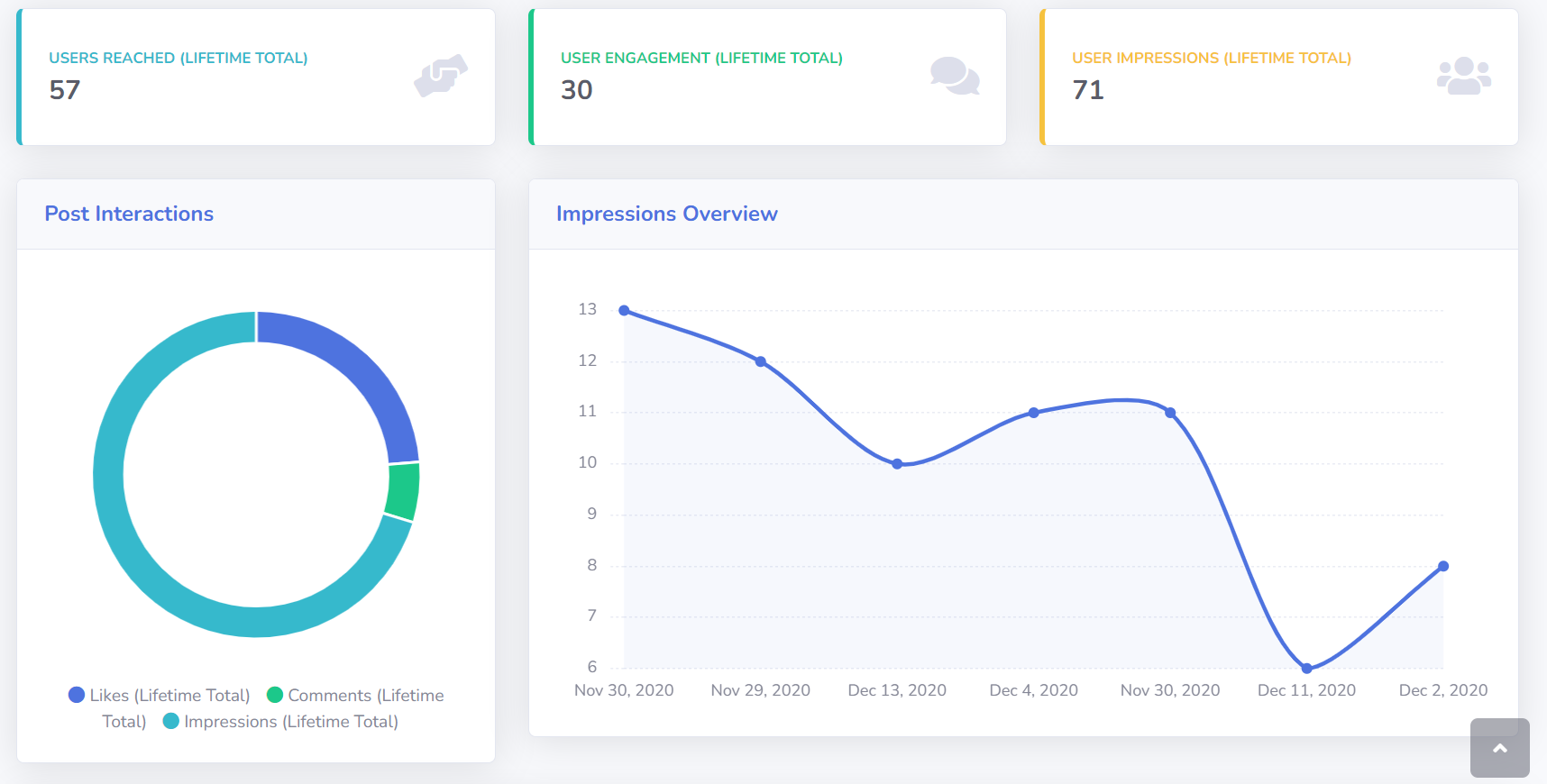Click the handshake icon in Users Reached card
This screenshot has width=1547, height=784.
coord(441,76)
